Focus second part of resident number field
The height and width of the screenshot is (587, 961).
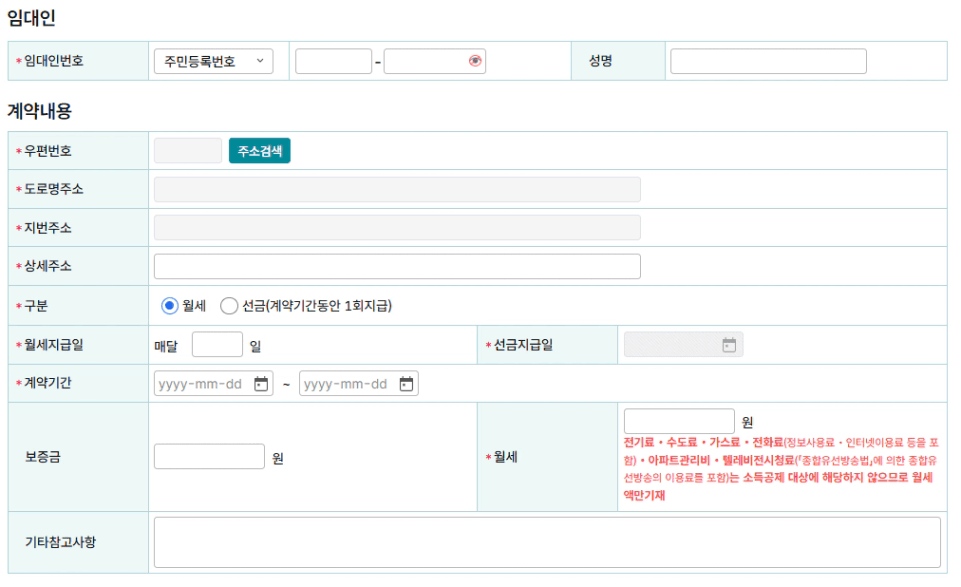(435, 61)
